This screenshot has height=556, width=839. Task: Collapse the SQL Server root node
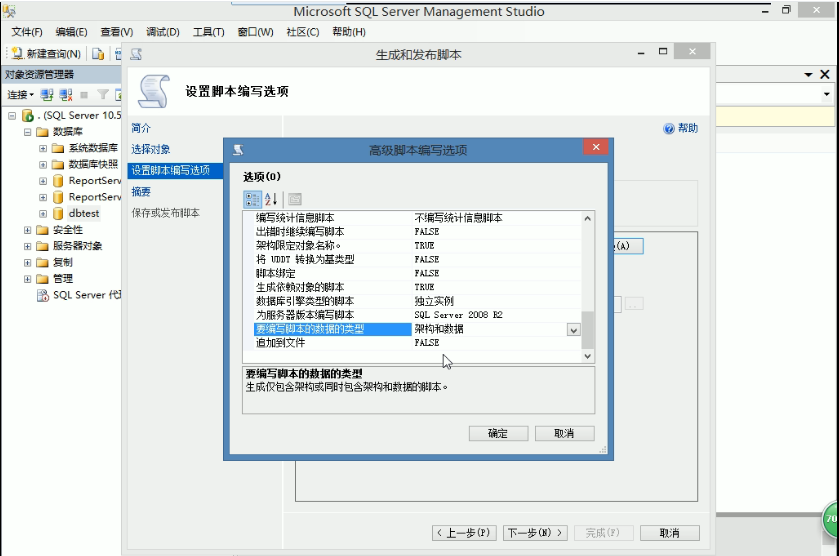point(12,116)
